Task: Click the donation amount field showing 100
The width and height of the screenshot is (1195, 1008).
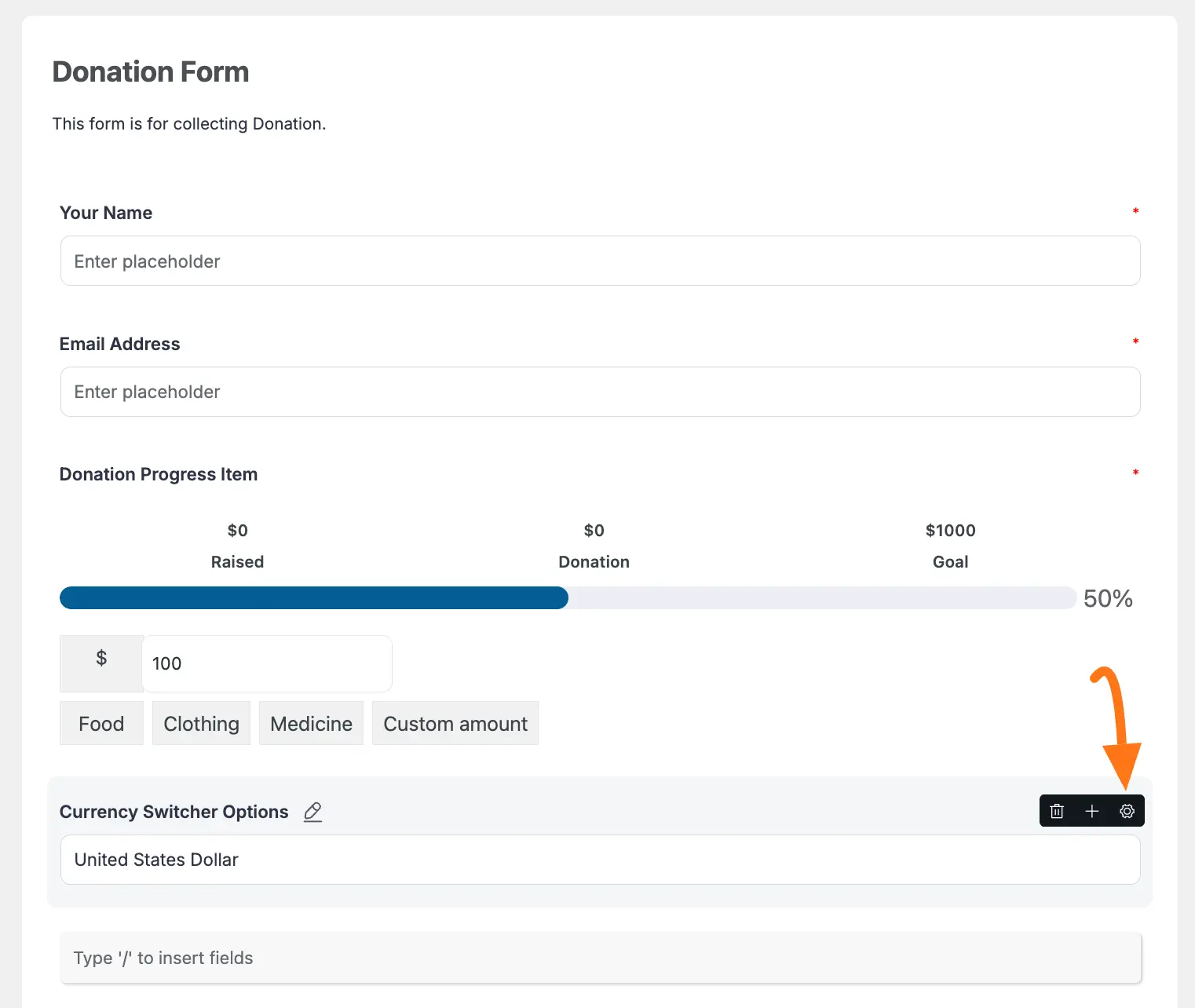Action: tap(267, 663)
